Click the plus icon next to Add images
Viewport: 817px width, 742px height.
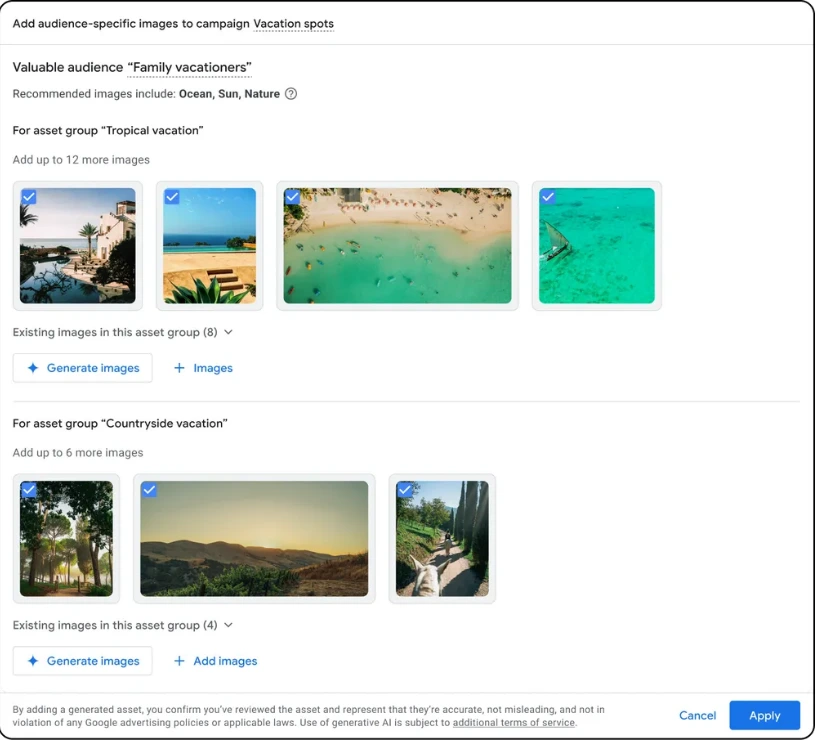(x=181, y=661)
